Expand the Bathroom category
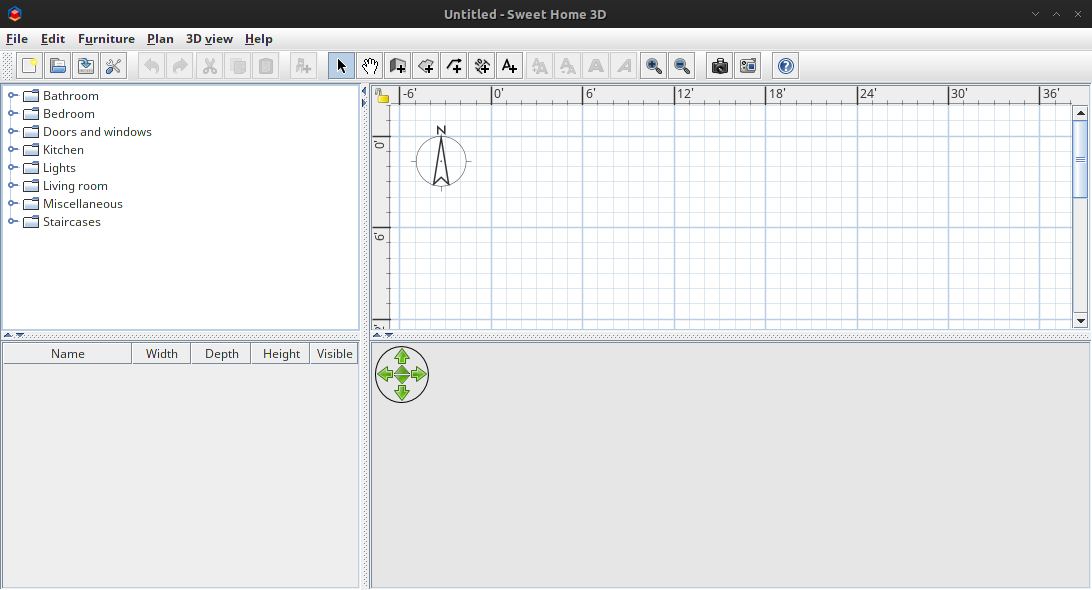This screenshot has width=1092, height=590. coord(13,95)
